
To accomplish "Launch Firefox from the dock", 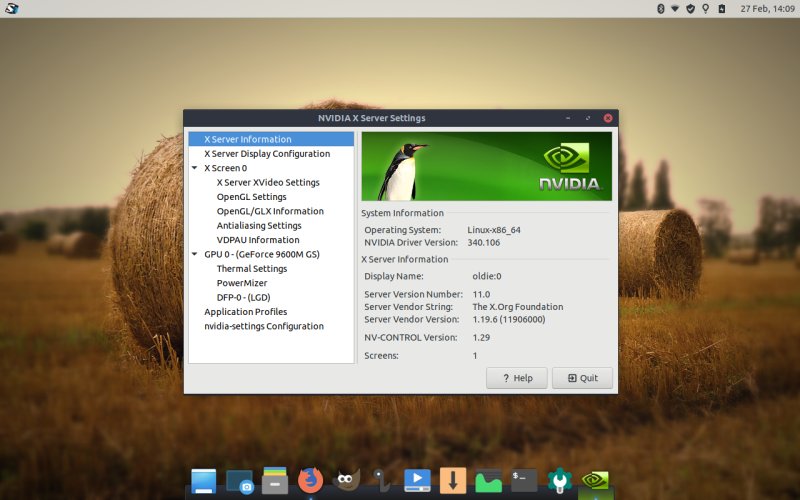I will pos(310,481).
